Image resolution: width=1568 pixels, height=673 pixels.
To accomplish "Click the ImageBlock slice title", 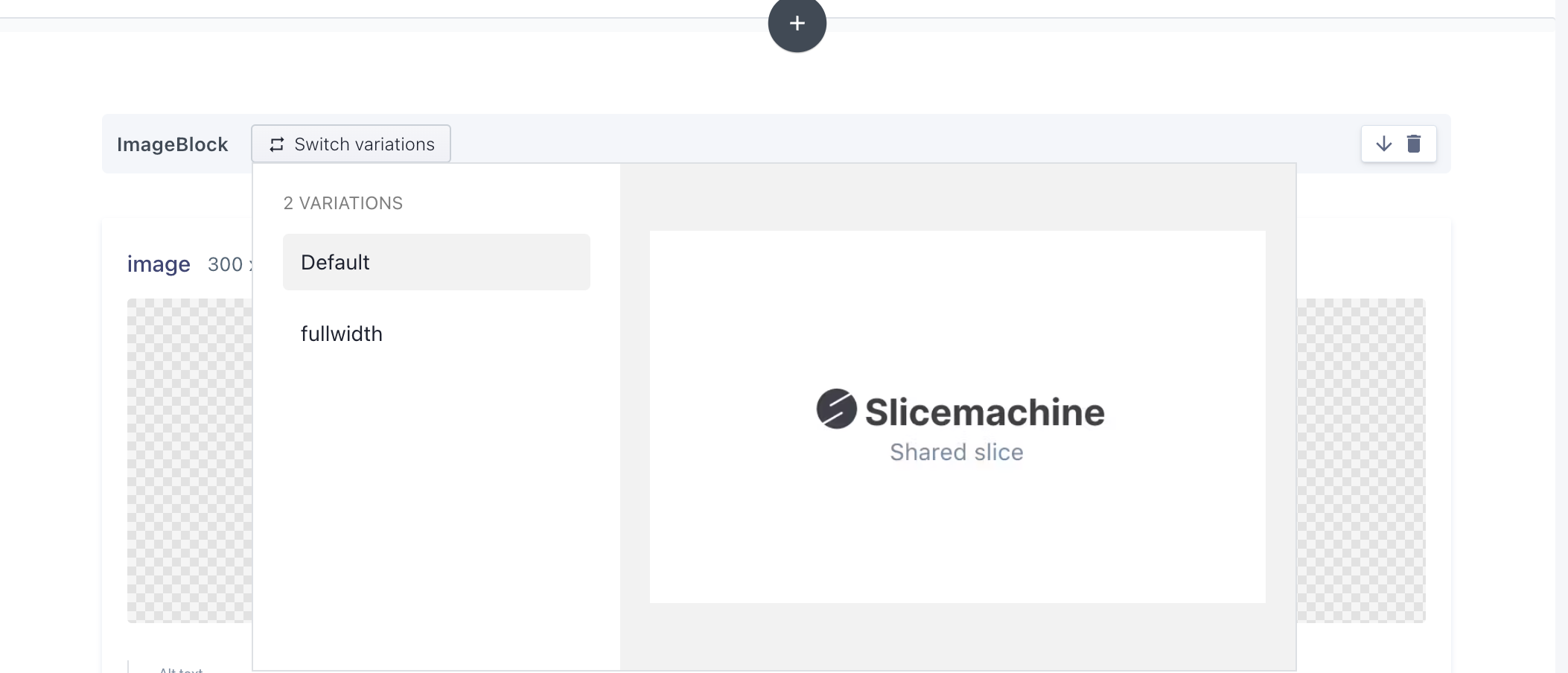I will (x=173, y=144).
